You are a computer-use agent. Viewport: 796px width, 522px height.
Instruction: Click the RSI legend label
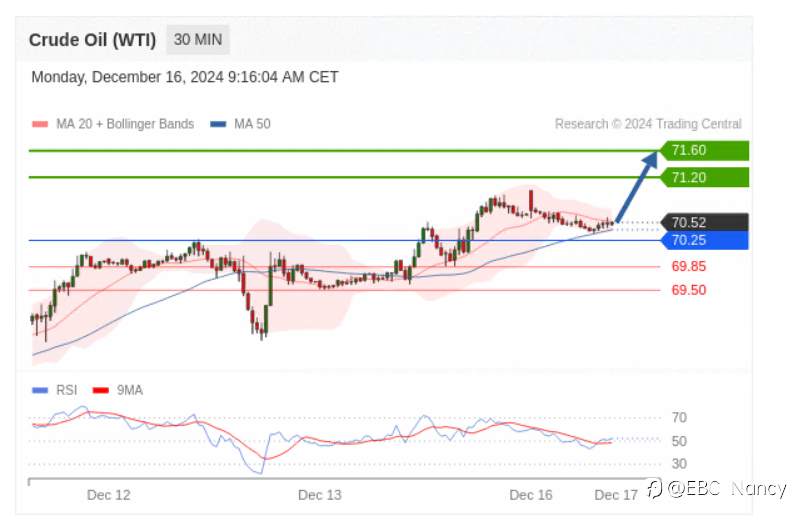point(67,390)
